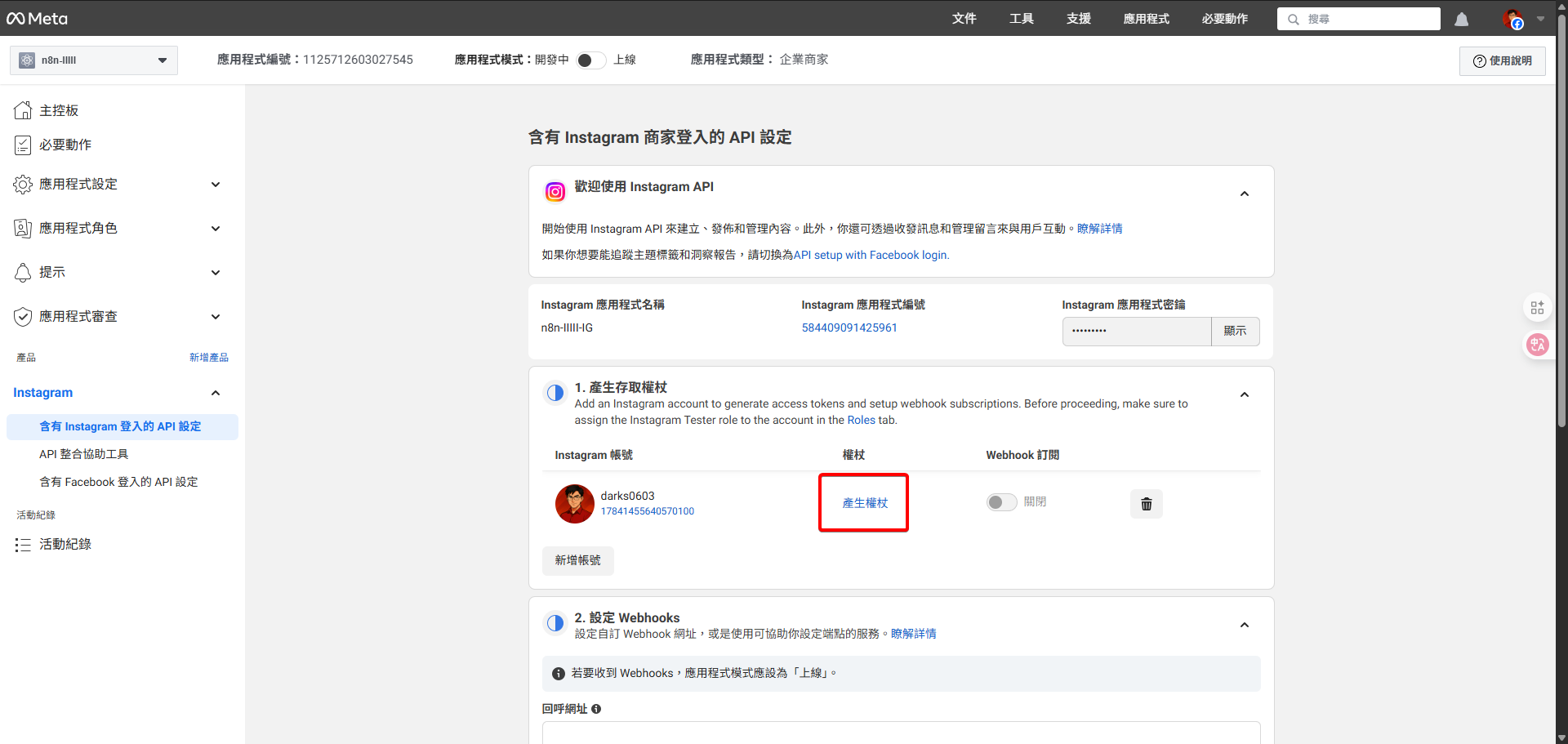Click the Instagram logo in welcome section
Viewport: 1568px width, 744px height.
(x=555, y=191)
